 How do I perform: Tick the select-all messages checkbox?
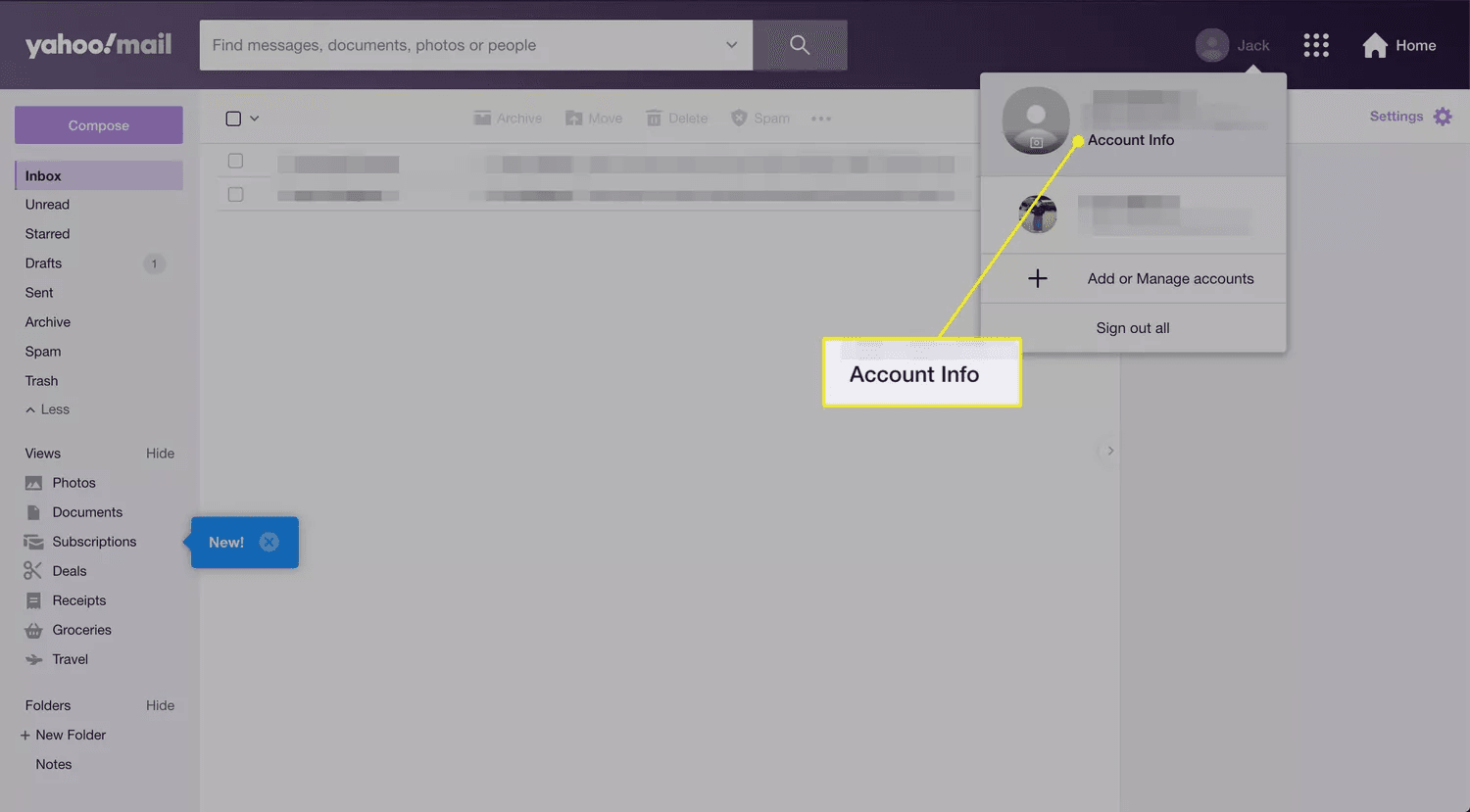pos(233,119)
